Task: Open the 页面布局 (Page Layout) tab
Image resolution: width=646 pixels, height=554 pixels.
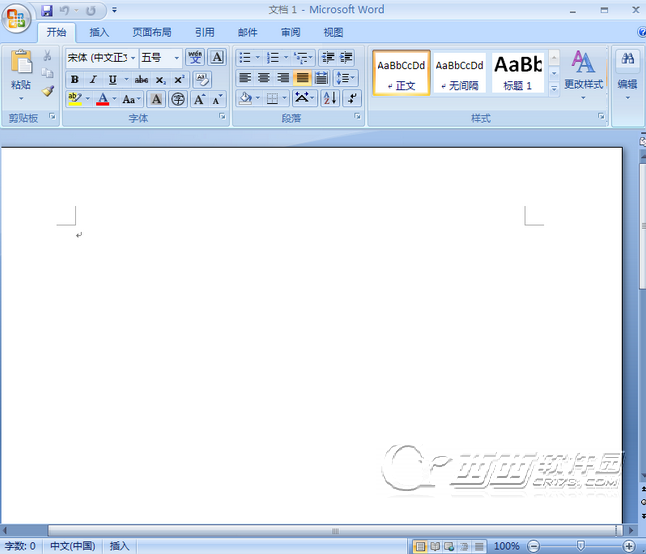Action: click(152, 33)
